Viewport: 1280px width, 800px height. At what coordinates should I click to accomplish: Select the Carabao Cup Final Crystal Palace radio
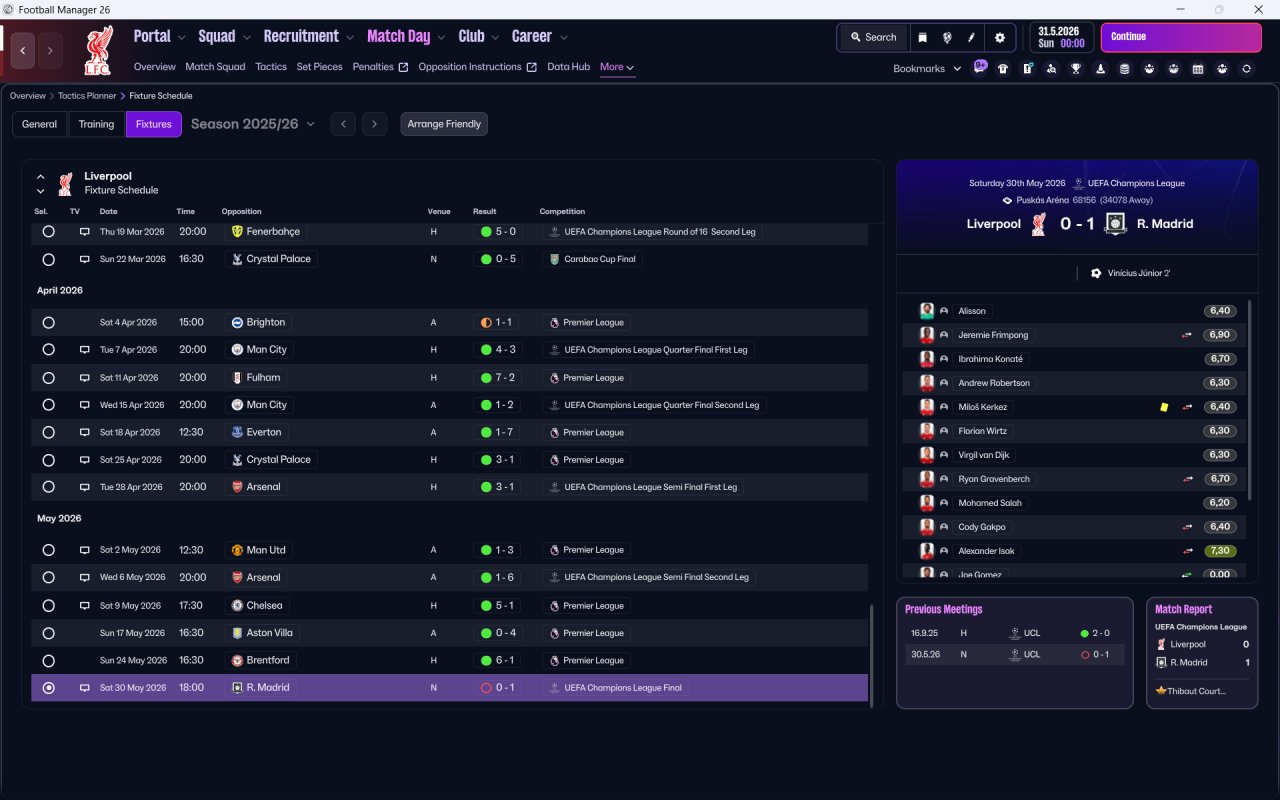click(x=48, y=259)
